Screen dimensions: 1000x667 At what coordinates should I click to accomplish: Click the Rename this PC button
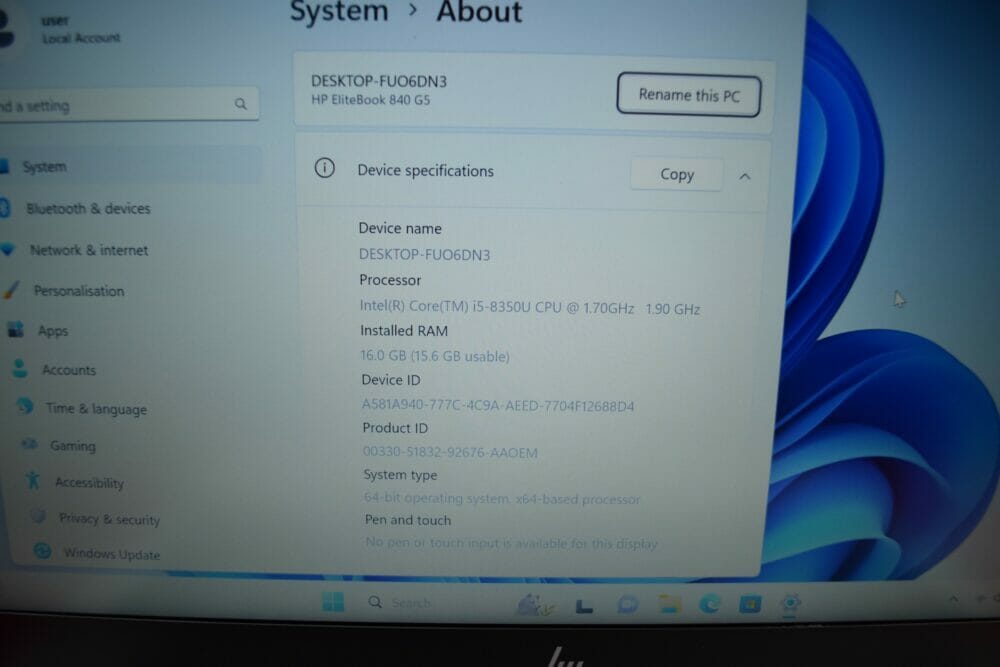(689, 95)
